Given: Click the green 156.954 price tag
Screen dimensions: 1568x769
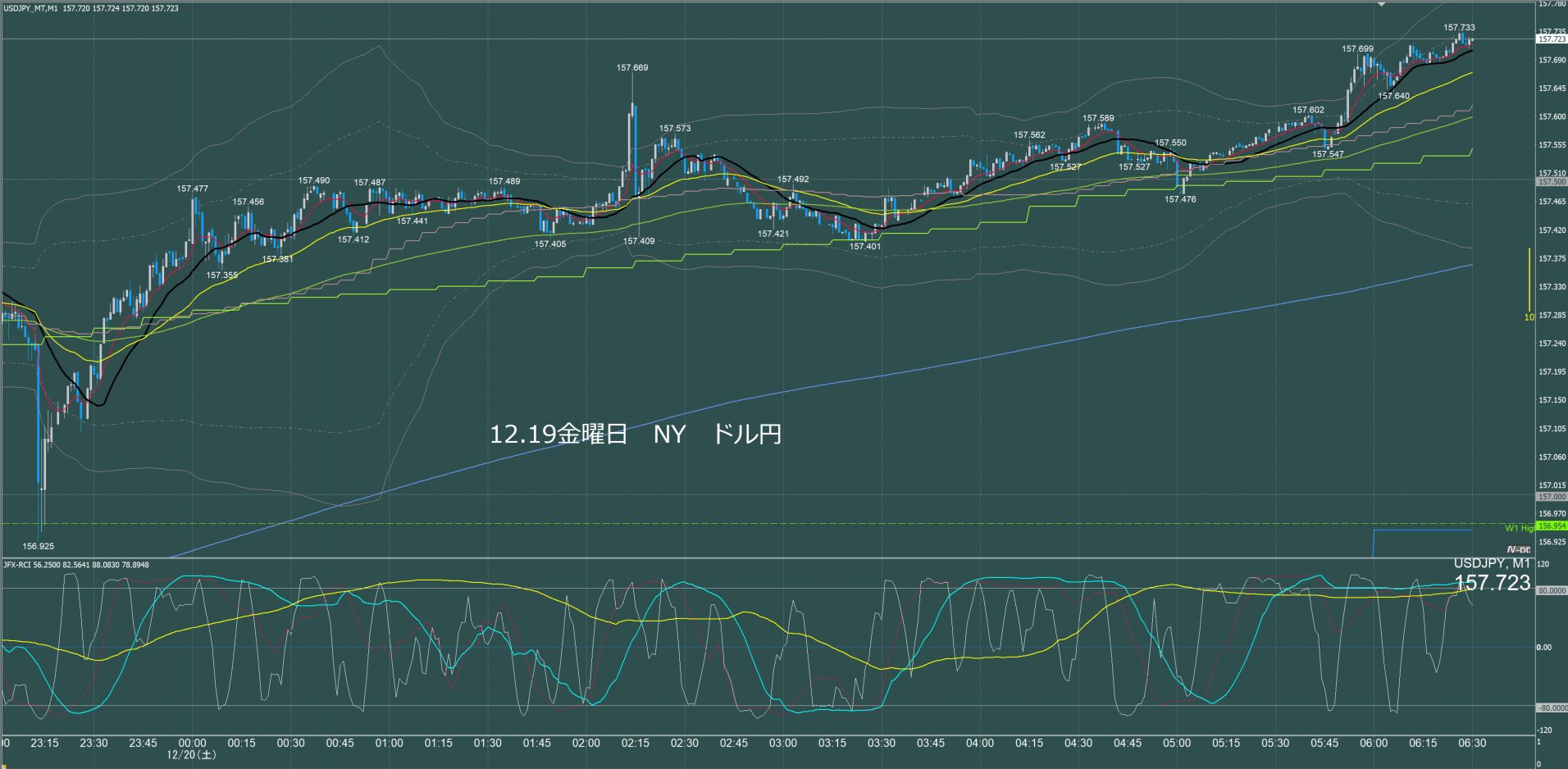Looking at the screenshot, I should pyautogui.click(x=1551, y=526).
